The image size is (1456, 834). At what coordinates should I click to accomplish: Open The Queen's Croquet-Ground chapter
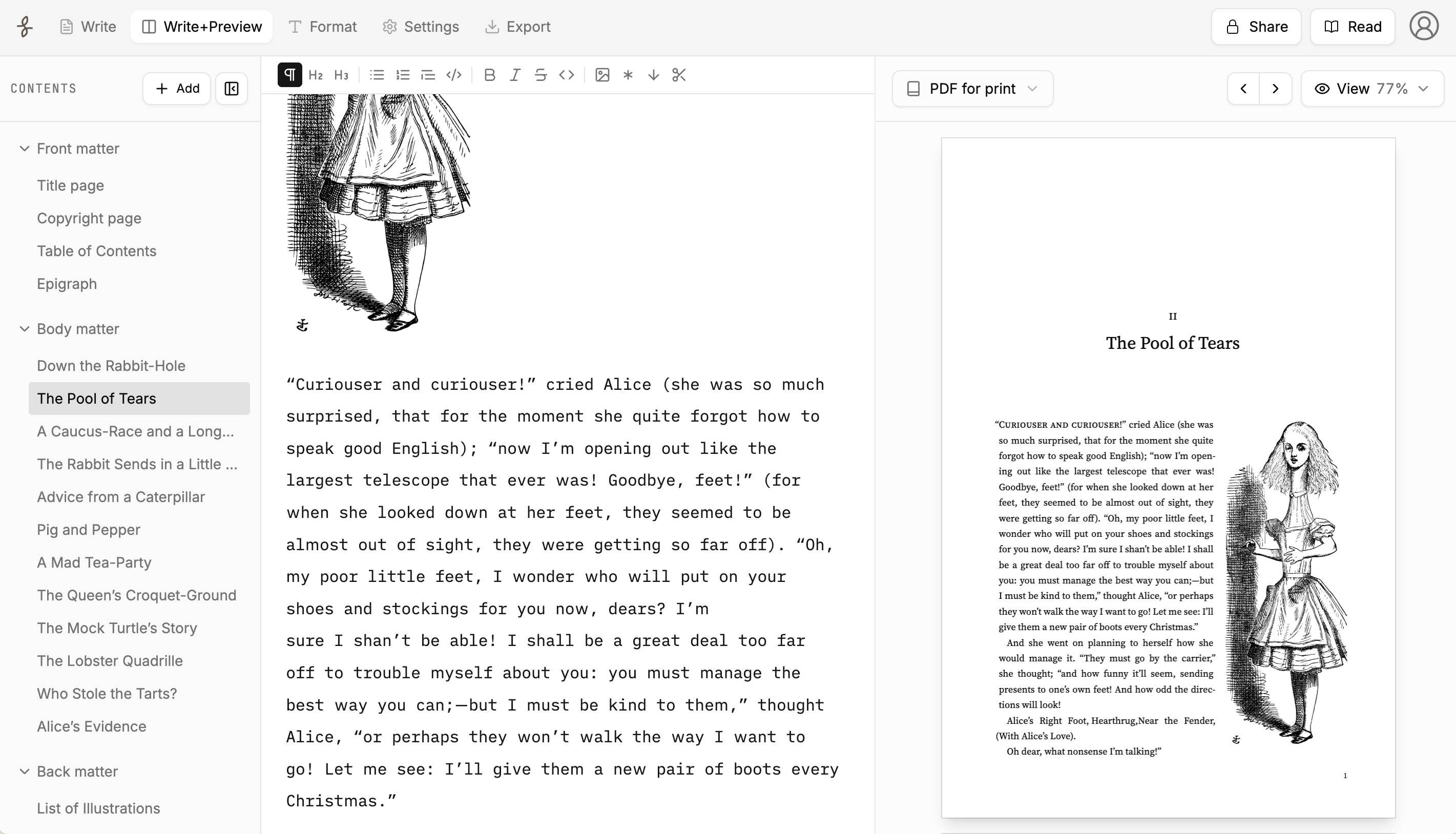click(139, 595)
